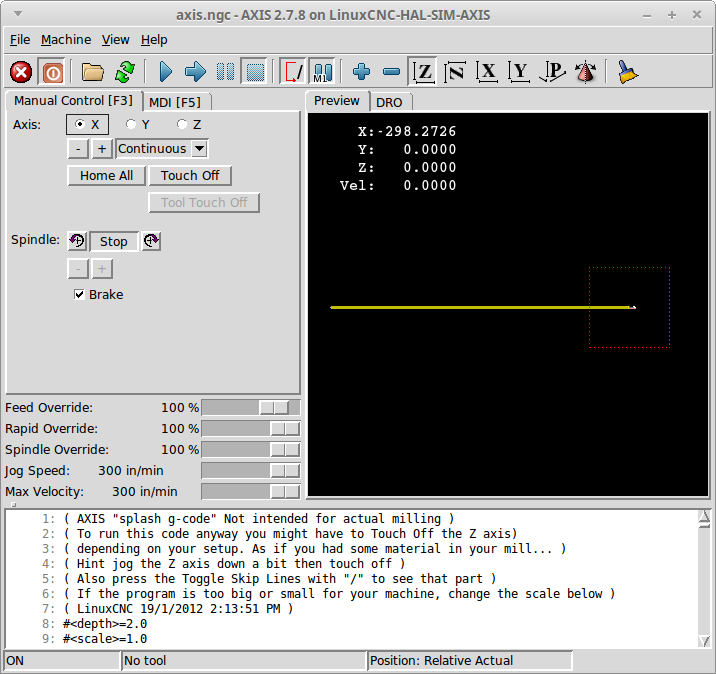The height and width of the screenshot is (674, 716).
Task: Select the Z top-down view icon
Action: [423, 72]
